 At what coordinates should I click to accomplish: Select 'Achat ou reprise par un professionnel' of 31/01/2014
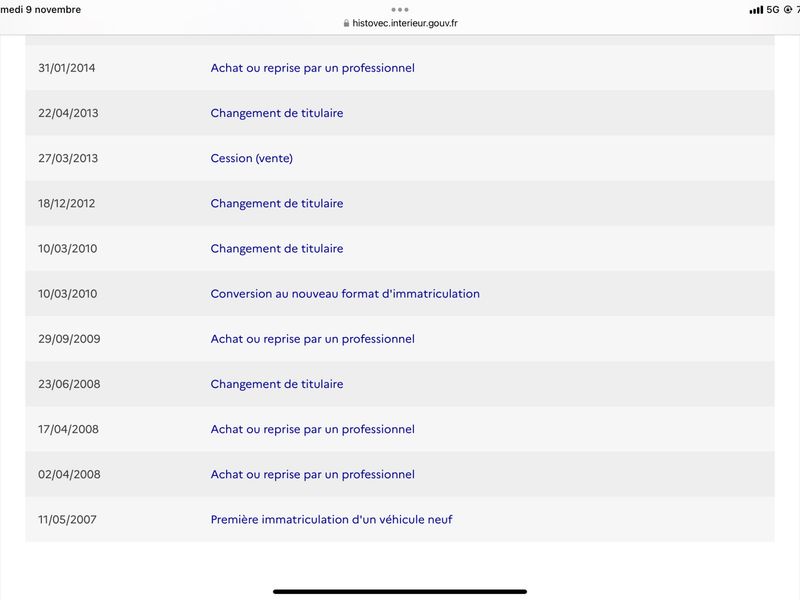point(312,68)
